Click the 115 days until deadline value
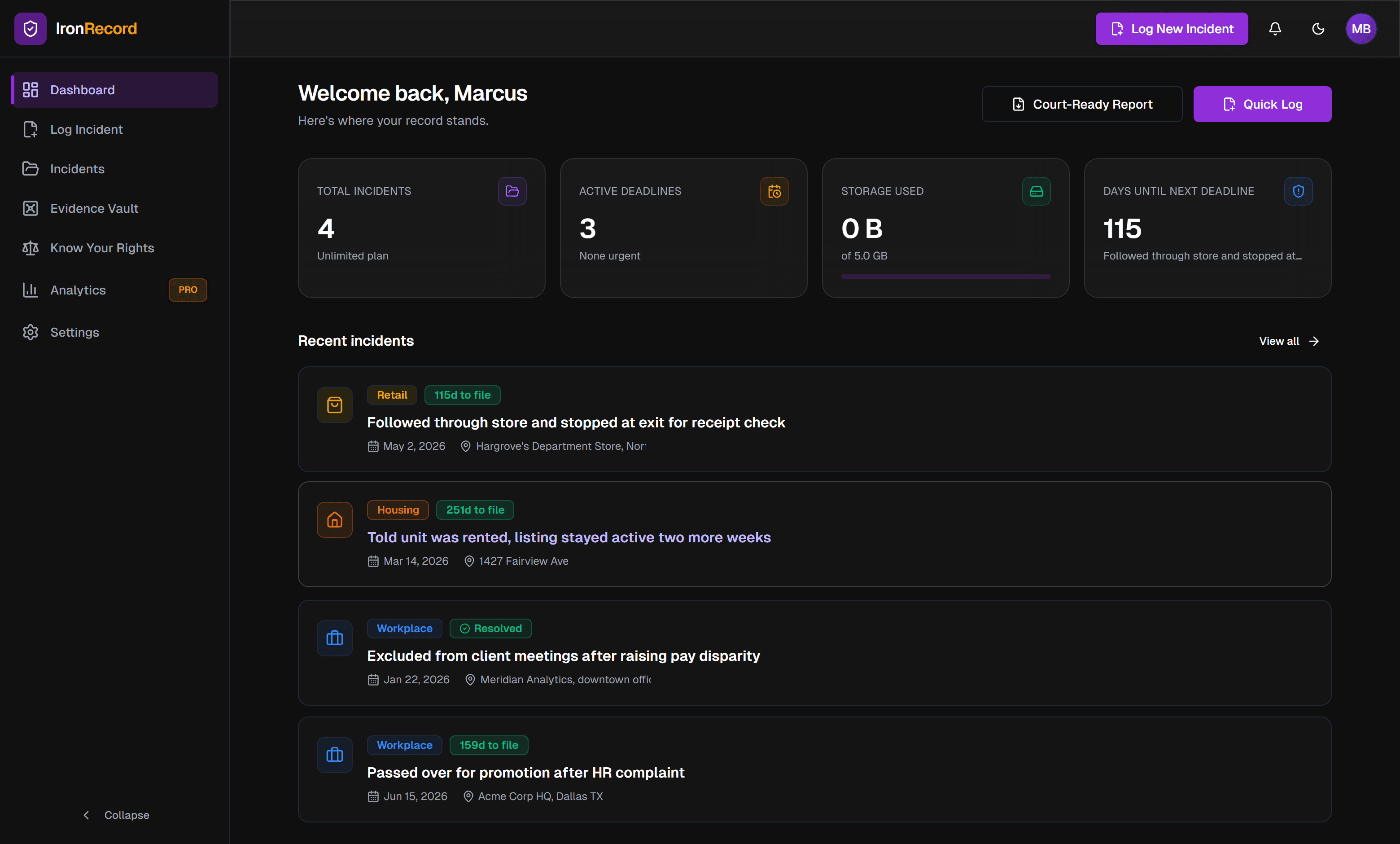Viewport: 1400px width, 844px height. tap(1122, 229)
